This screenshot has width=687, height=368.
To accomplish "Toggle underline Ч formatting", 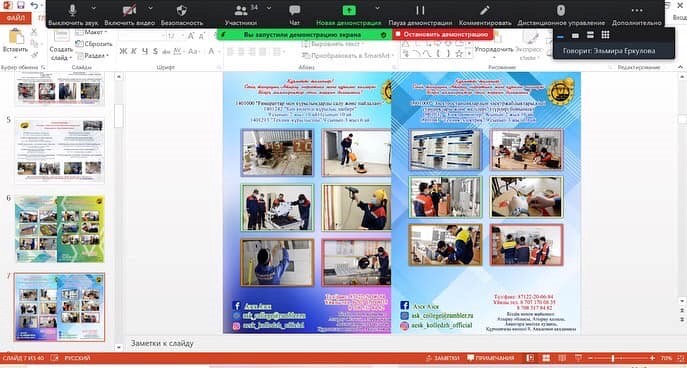I will (x=145, y=52).
